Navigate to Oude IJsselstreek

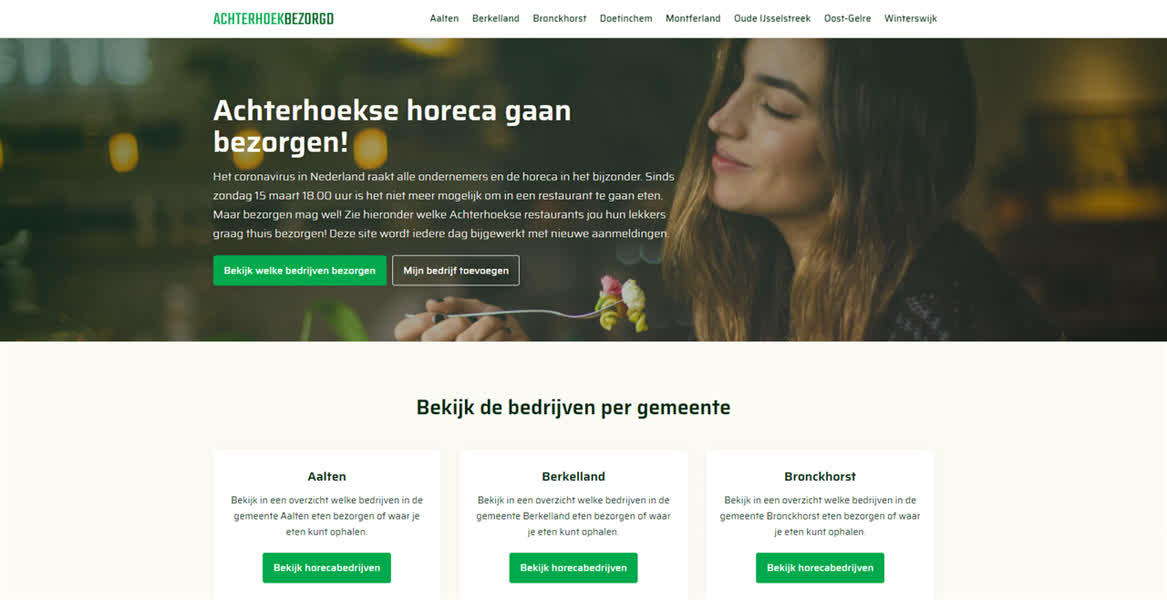(x=772, y=19)
